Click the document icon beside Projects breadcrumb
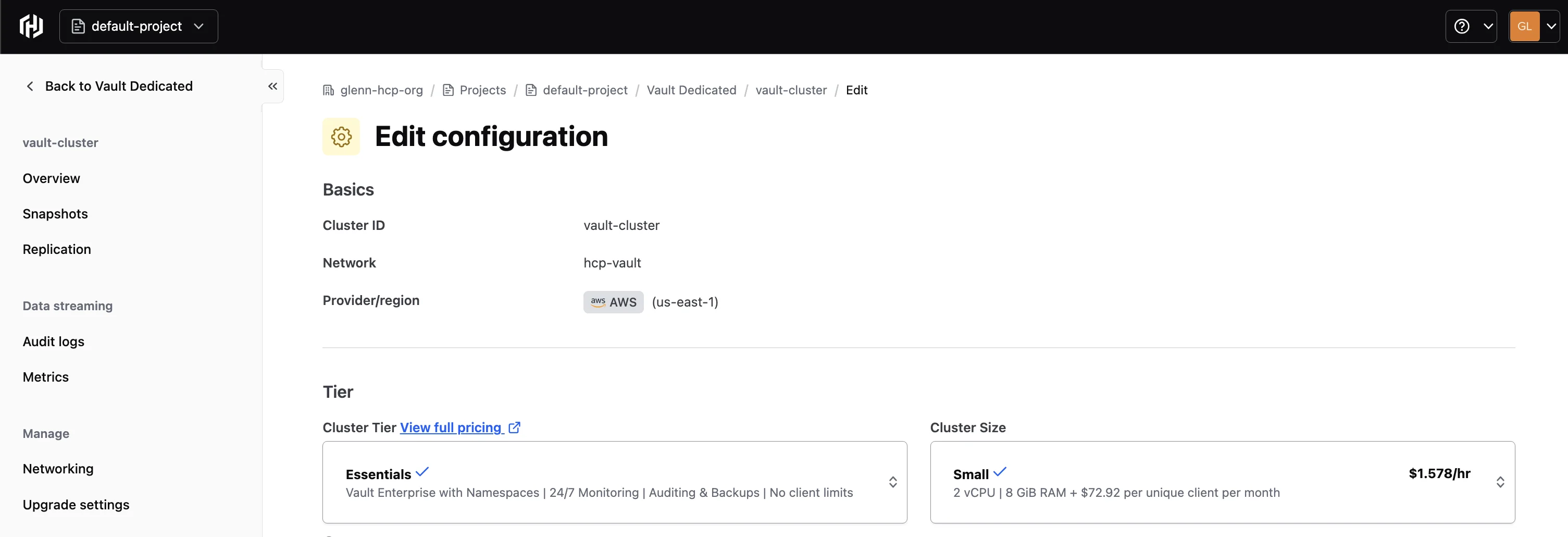Screen dimensions: 1568x537 (x=449, y=90)
